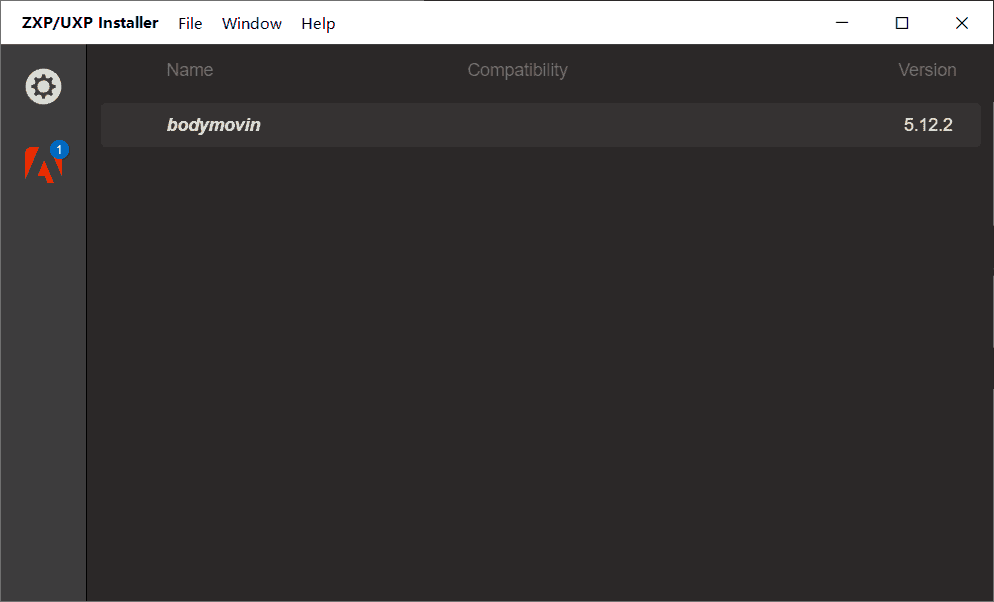This screenshot has width=994, height=602.
Task: Click the blue notification badge showing 1
Action: click(x=59, y=149)
